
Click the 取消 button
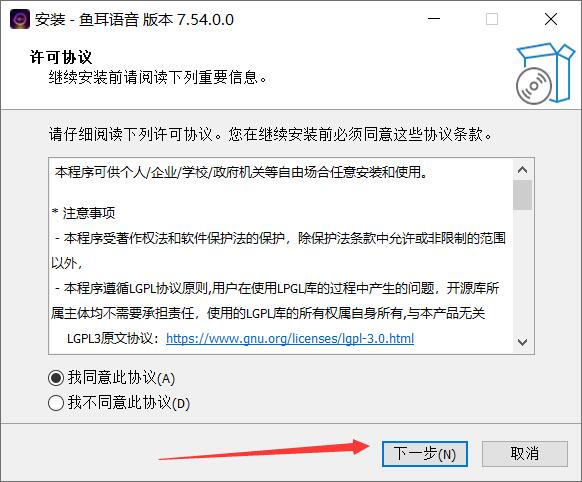click(524, 454)
